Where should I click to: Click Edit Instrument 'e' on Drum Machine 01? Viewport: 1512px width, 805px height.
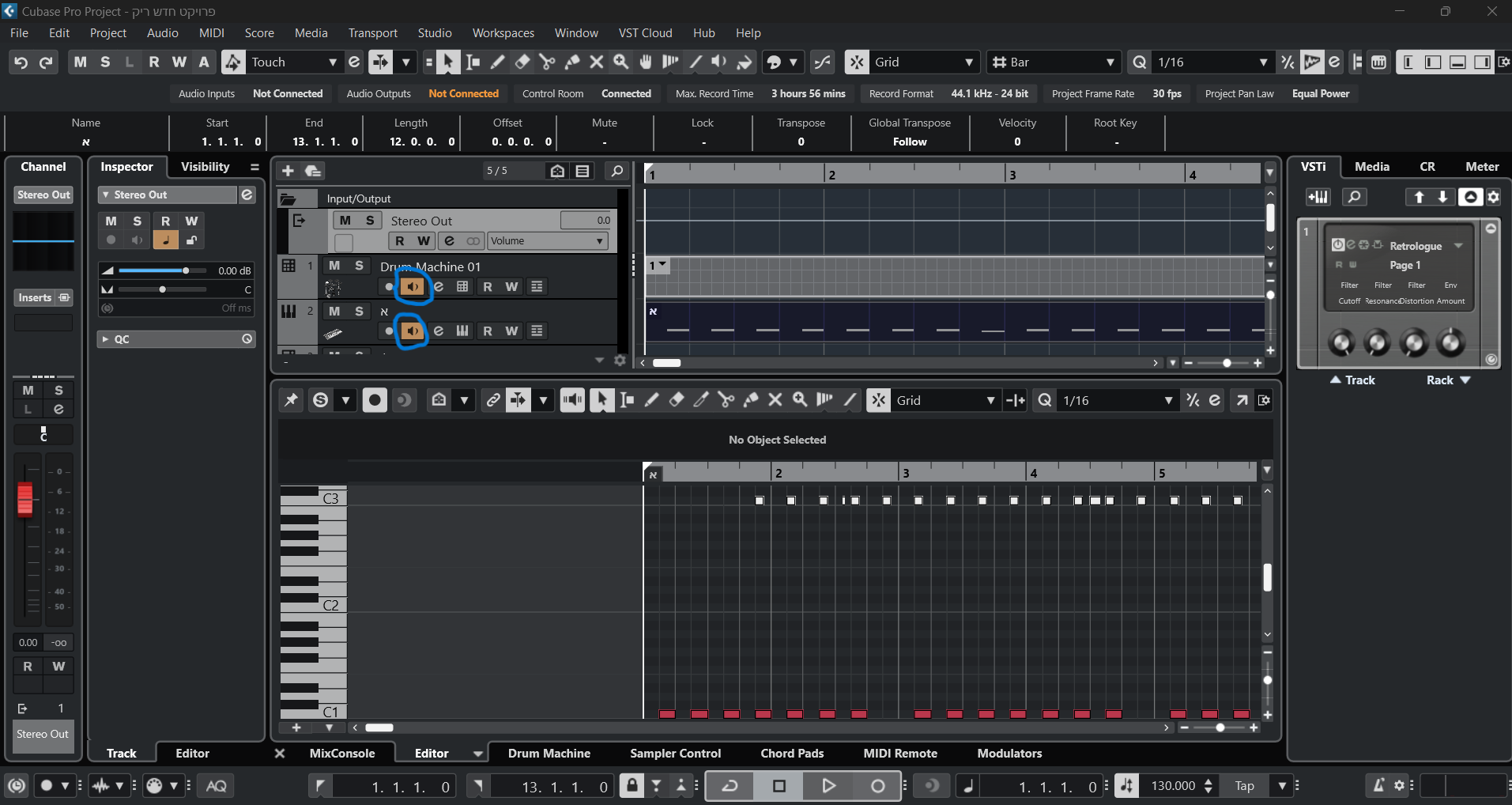tap(439, 286)
